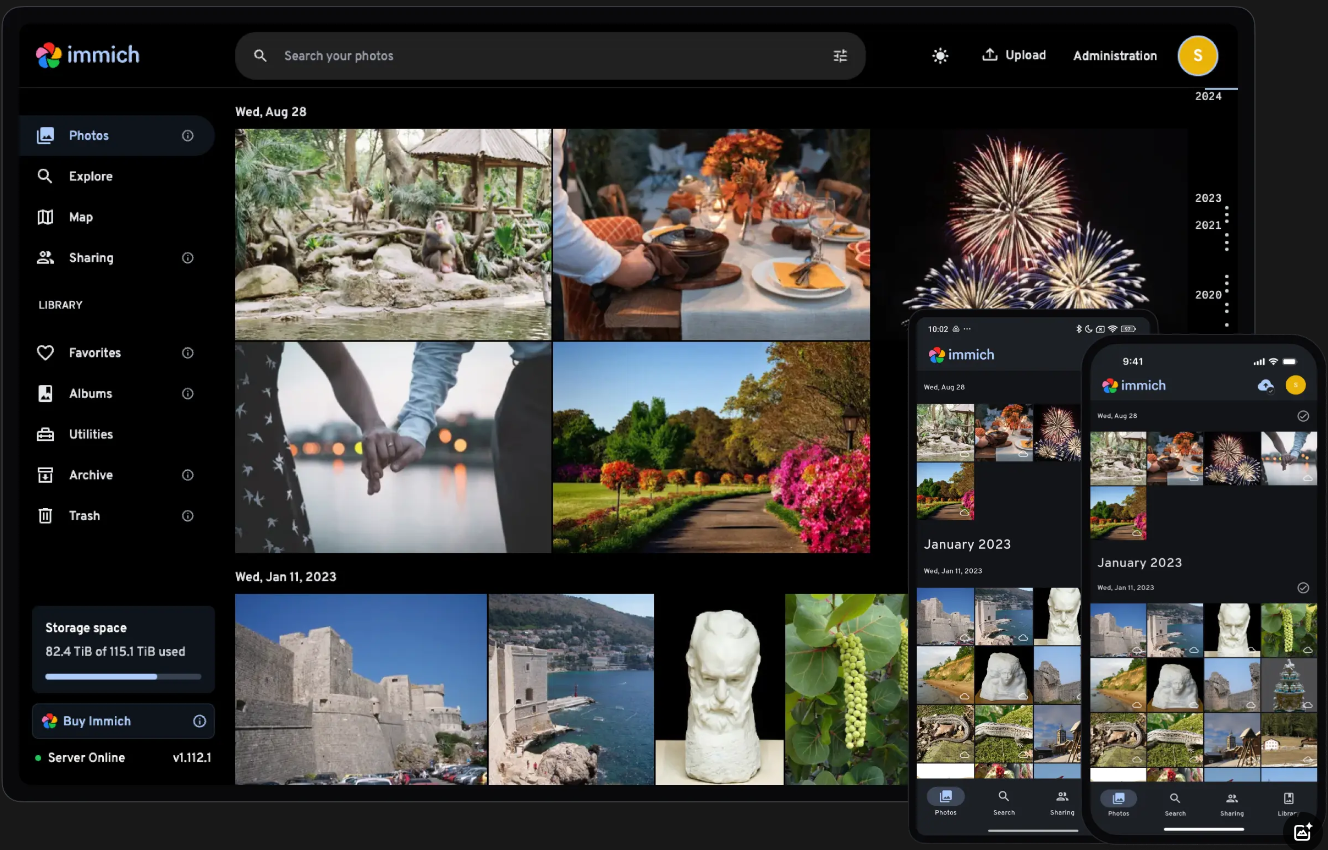Open Sharing in the desktop sidebar
The image size is (1328, 850).
point(117,258)
